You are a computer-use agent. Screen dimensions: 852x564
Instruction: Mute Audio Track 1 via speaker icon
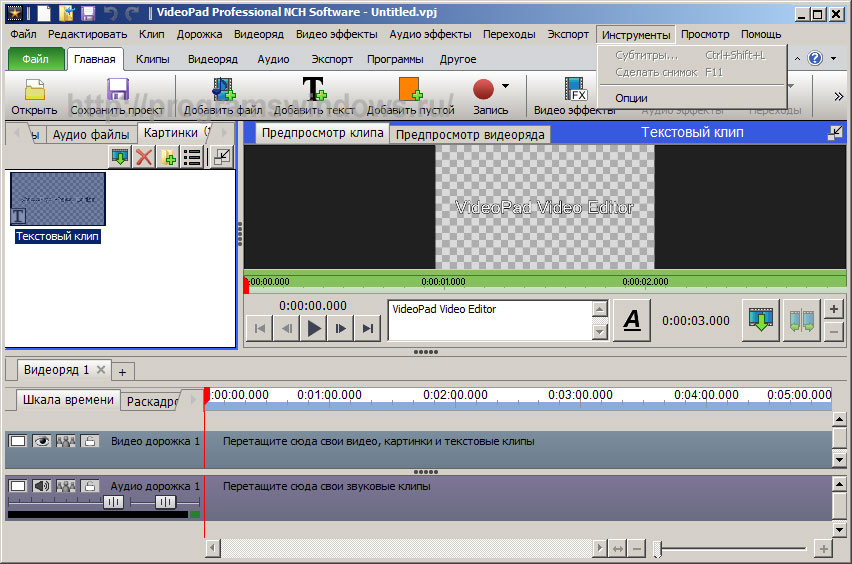click(42, 486)
